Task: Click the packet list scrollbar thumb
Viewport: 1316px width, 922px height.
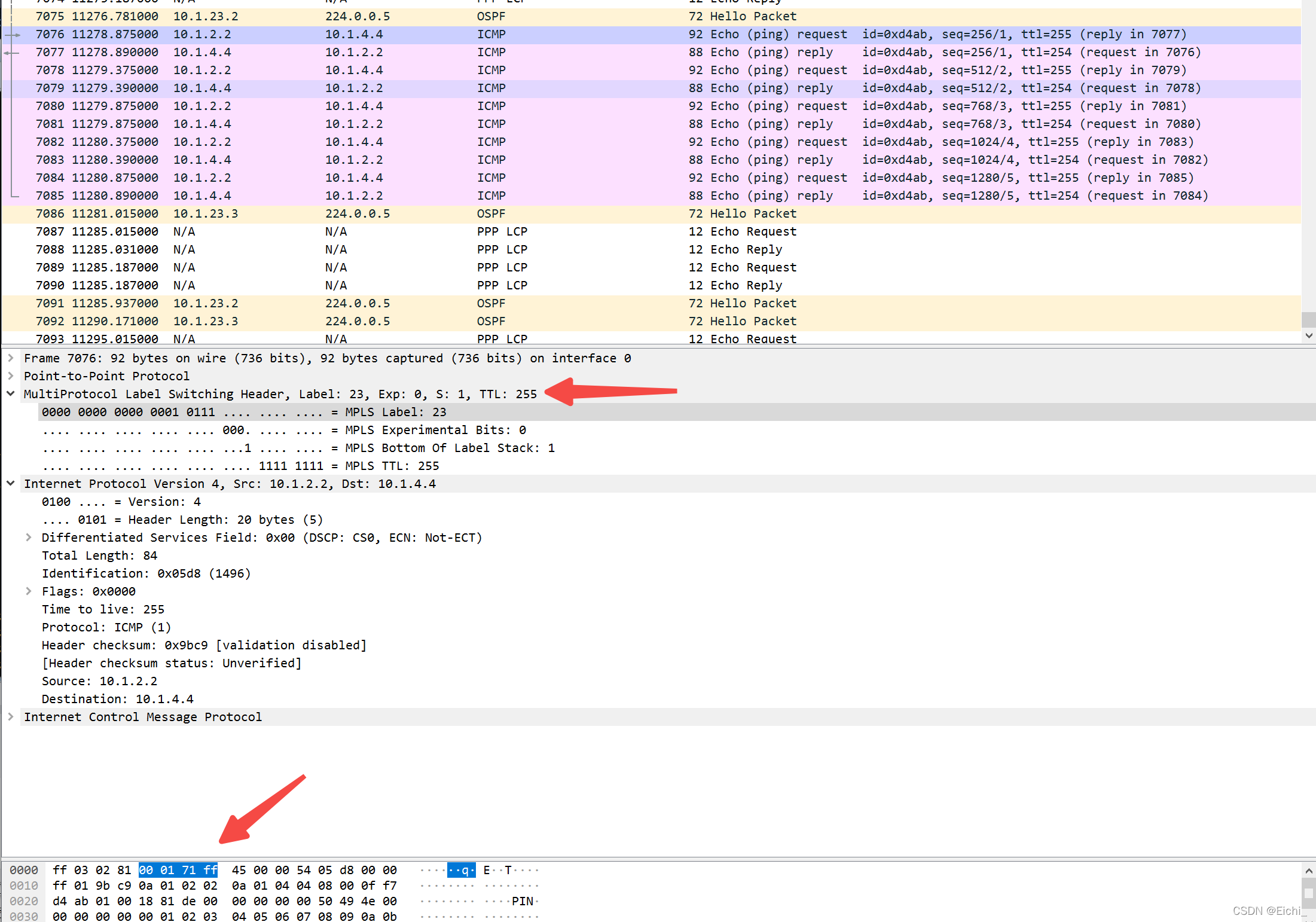Action: tap(1309, 319)
